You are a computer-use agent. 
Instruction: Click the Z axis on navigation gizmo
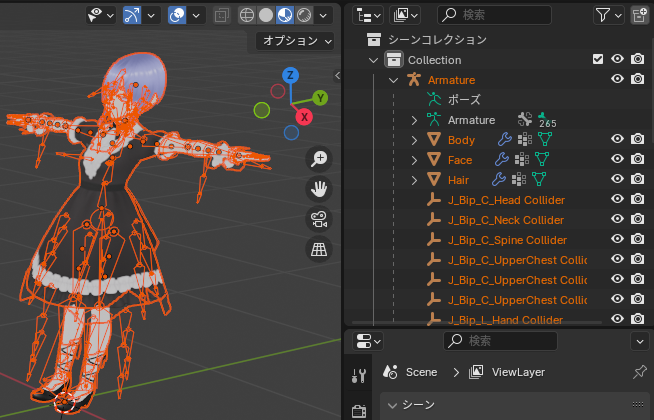click(290, 75)
